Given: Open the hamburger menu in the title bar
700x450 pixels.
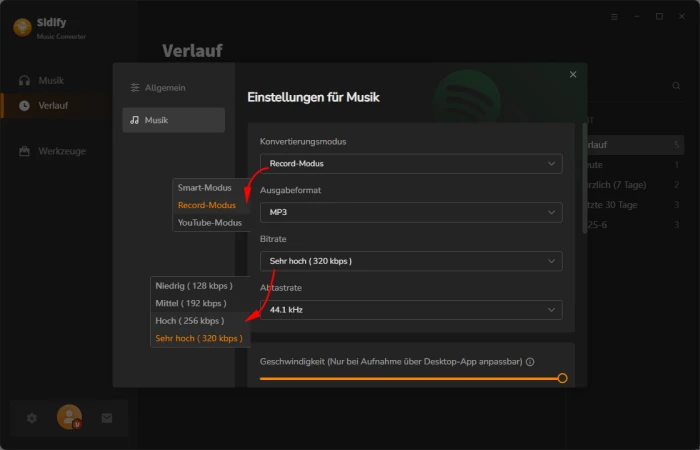Looking at the screenshot, I should [x=614, y=17].
